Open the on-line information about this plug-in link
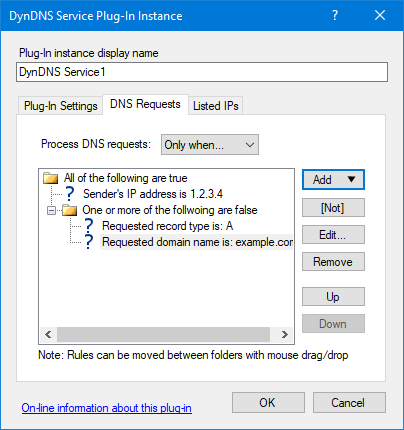The width and height of the screenshot is (404, 430). click(x=107, y=408)
